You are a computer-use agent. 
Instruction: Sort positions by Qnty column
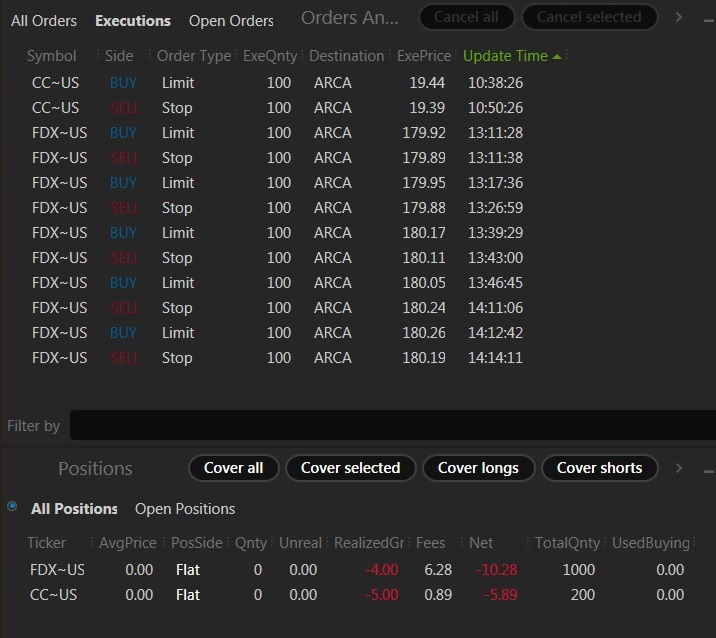[x=251, y=543]
